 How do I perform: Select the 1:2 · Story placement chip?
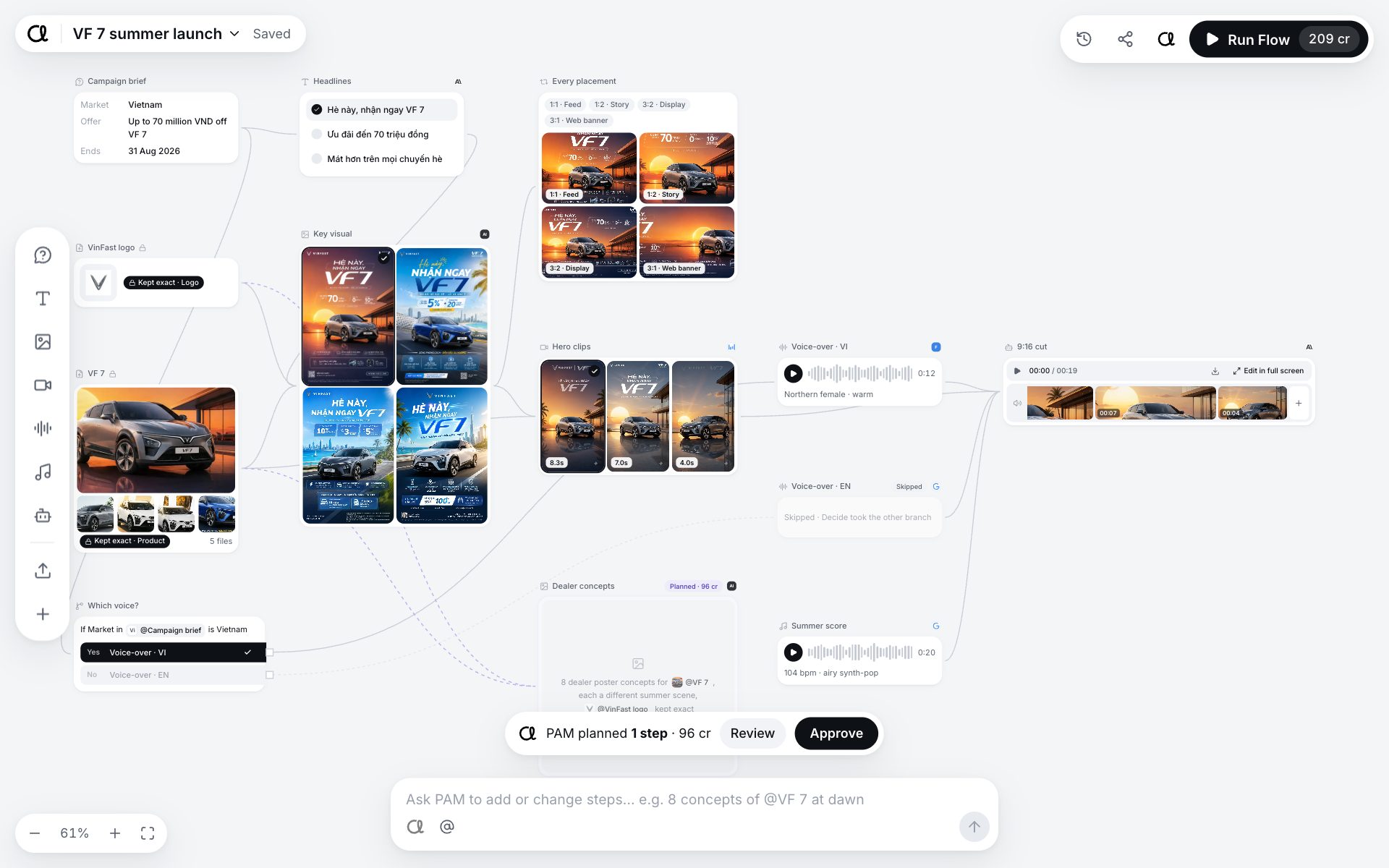click(611, 105)
